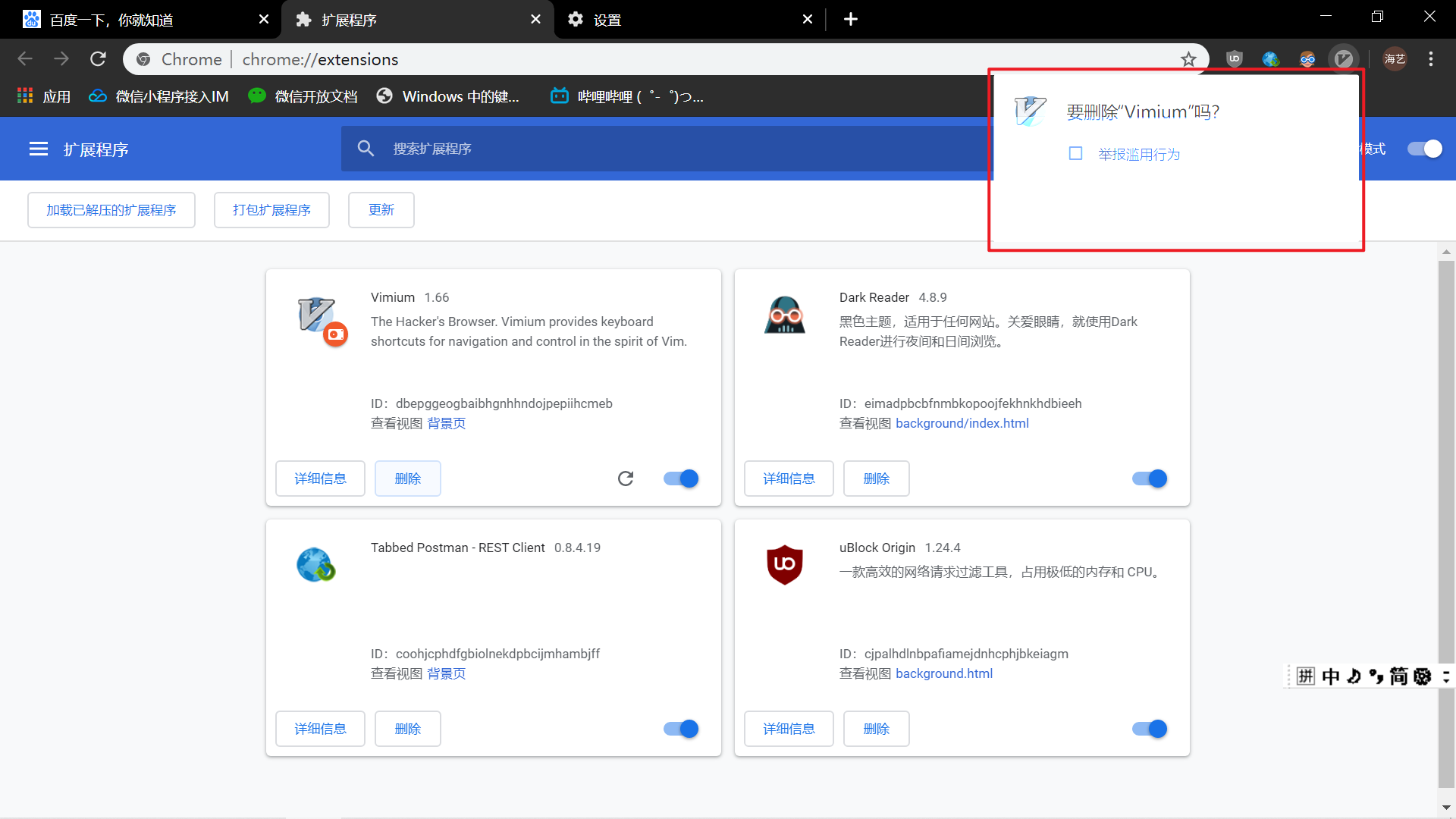Click 删除 for Vimium
This screenshot has height=819, width=1456.
[x=408, y=479]
